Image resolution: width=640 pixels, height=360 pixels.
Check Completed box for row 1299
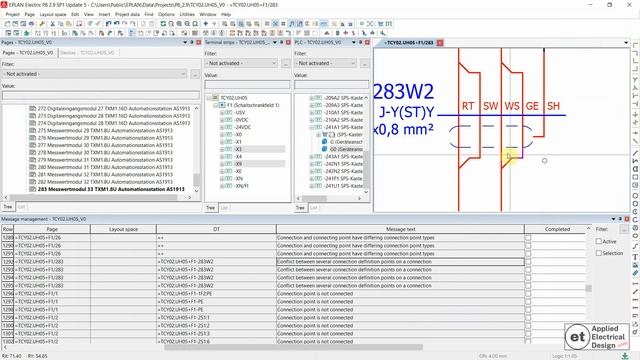point(528,318)
